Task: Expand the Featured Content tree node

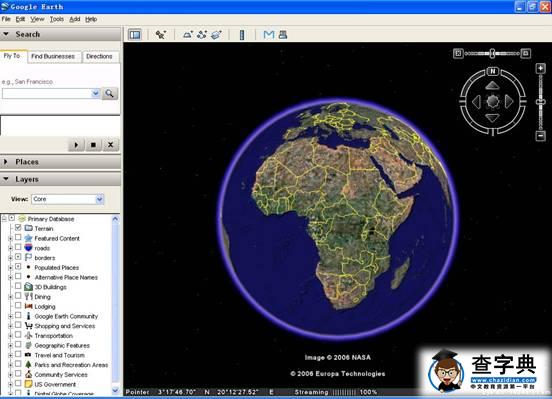Action: coord(10,238)
